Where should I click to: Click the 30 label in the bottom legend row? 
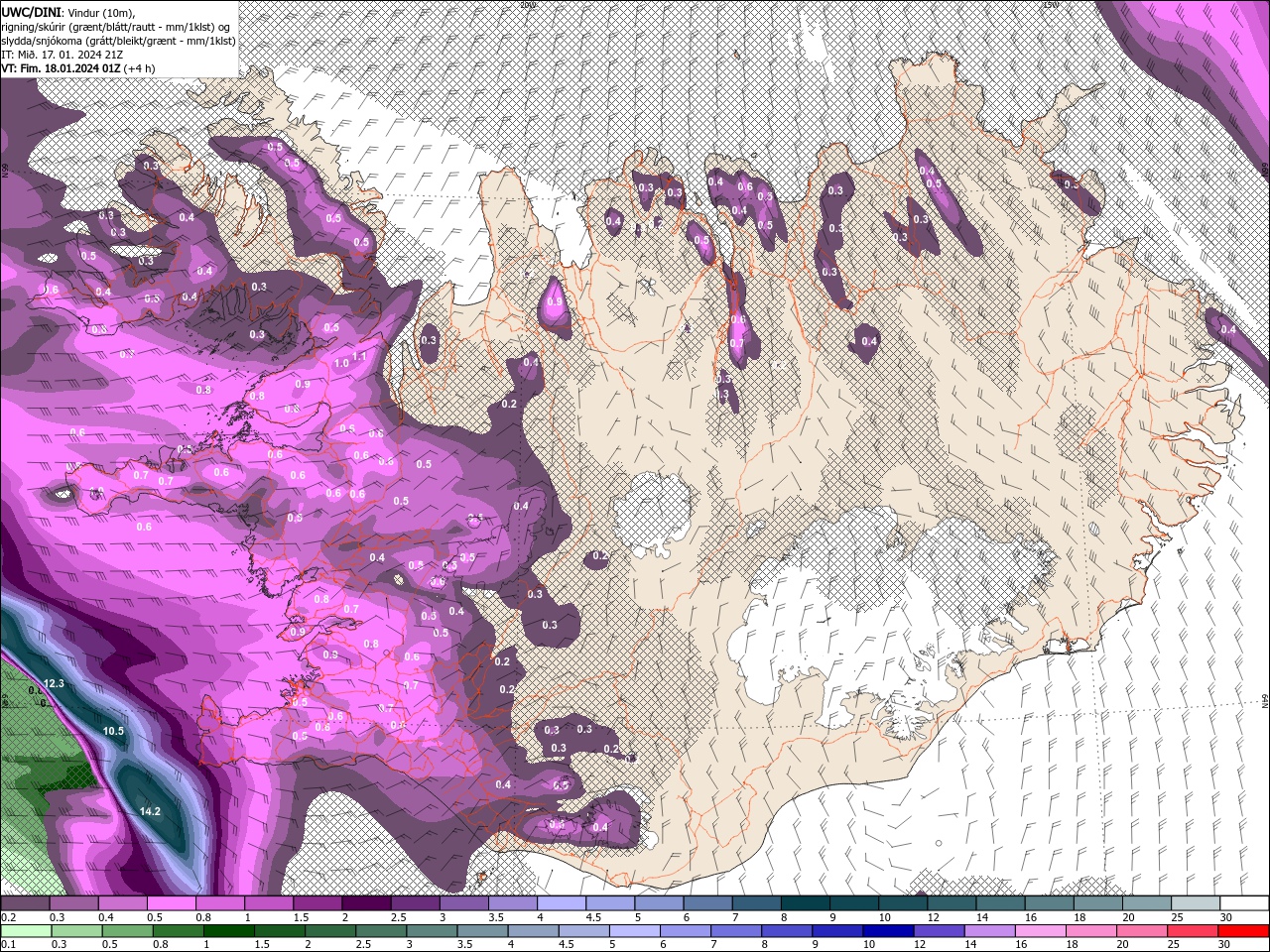pyautogui.click(x=1224, y=945)
